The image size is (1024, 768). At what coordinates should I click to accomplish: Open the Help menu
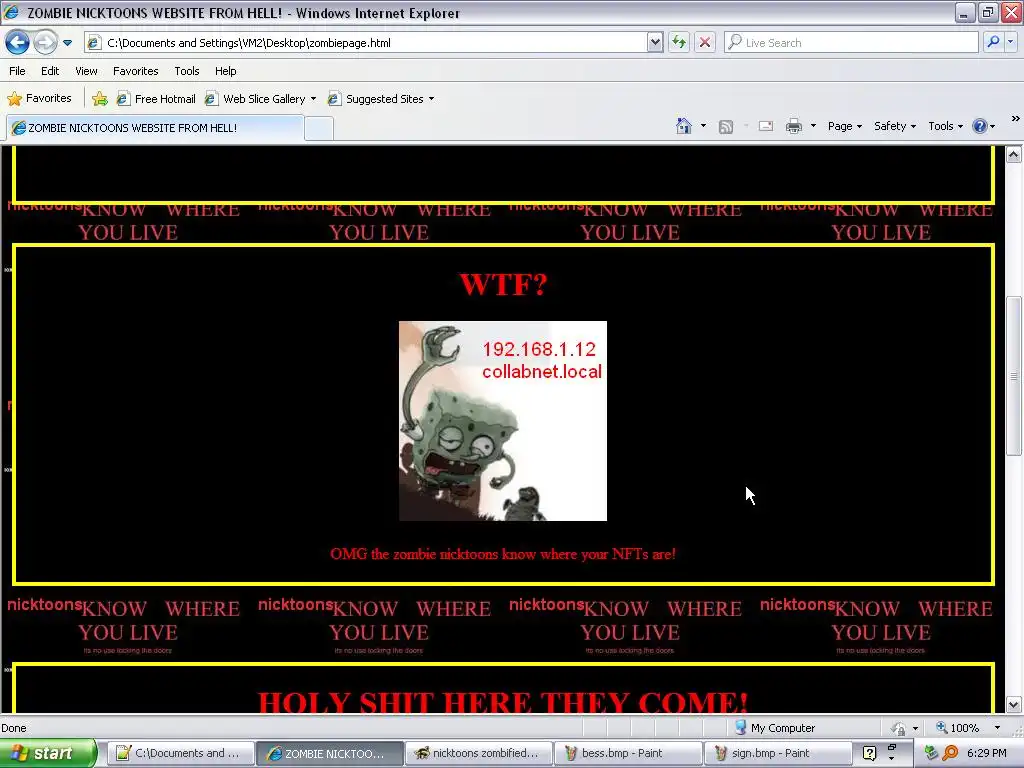click(x=225, y=71)
